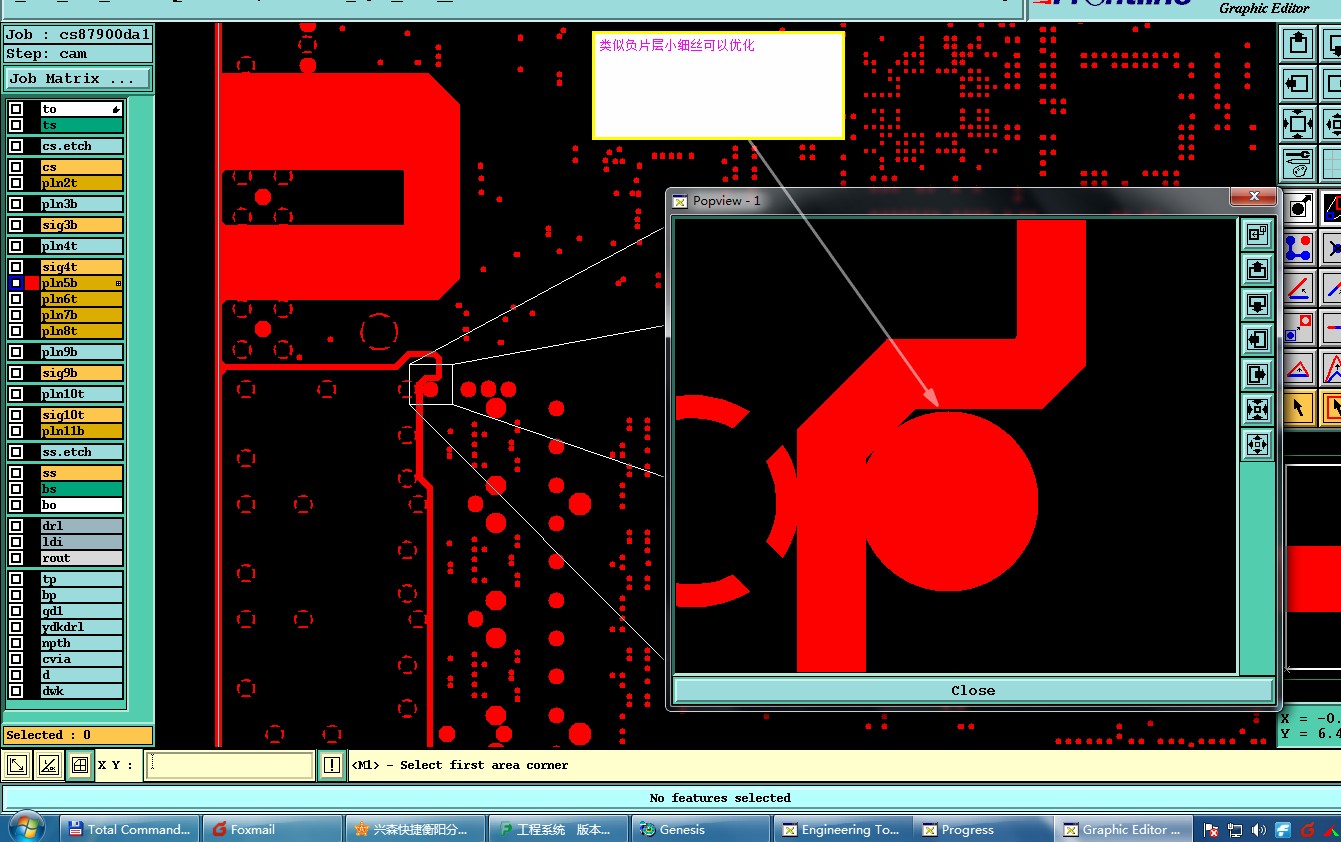Toggle the checkbox for layer sig3b
1341x842 pixels.
pos(16,225)
